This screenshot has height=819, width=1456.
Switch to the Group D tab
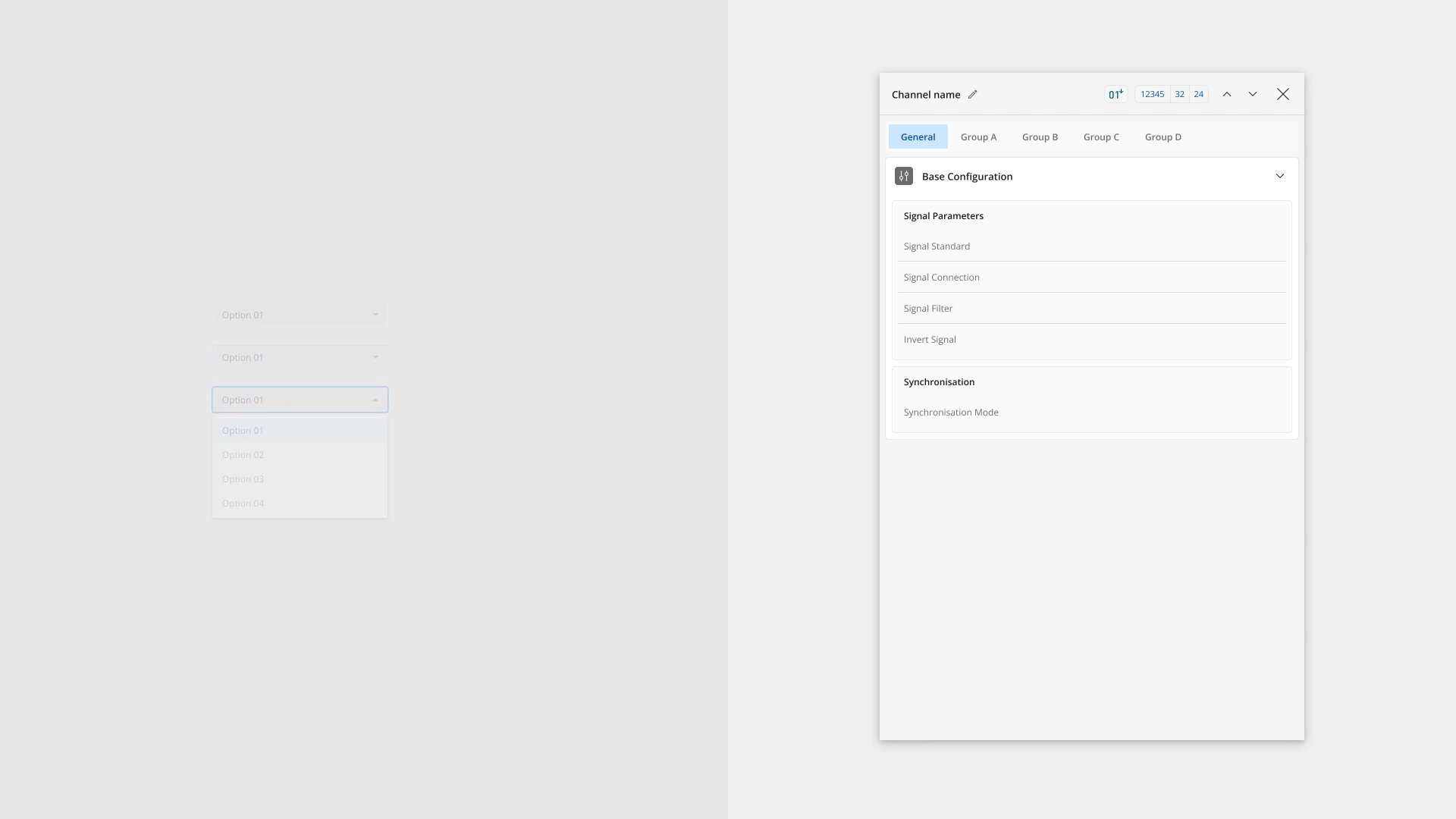pyautogui.click(x=1163, y=136)
